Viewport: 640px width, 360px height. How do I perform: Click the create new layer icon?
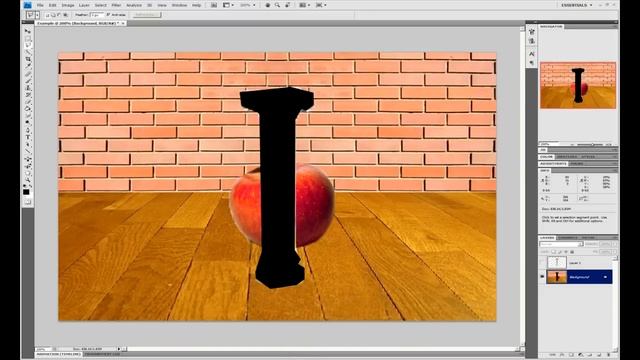pyautogui.click(x=599, y=355)
